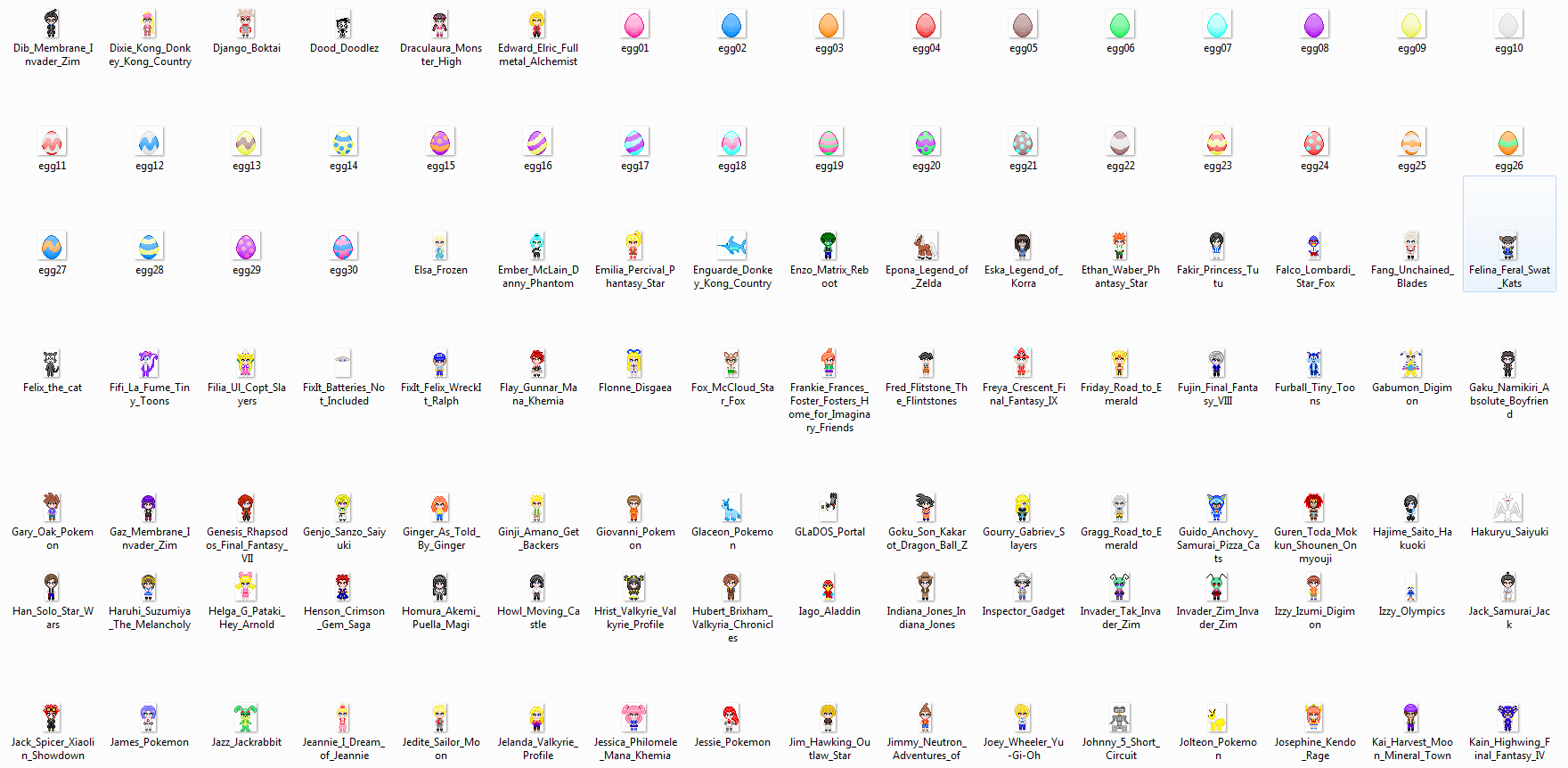
Task: Click the Edward_Elric_Fullmetal_Alchemist icon
Action: 537,24
